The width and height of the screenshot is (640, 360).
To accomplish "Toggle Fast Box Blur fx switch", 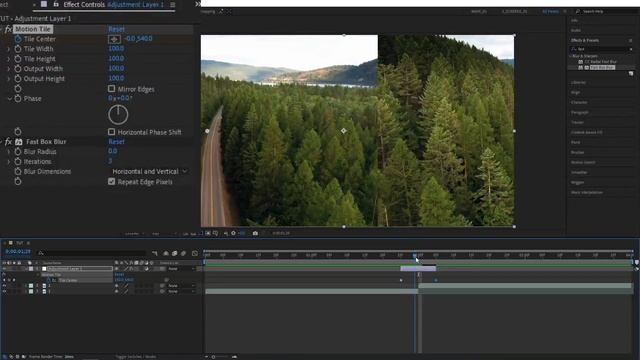I will pos(8,142).
